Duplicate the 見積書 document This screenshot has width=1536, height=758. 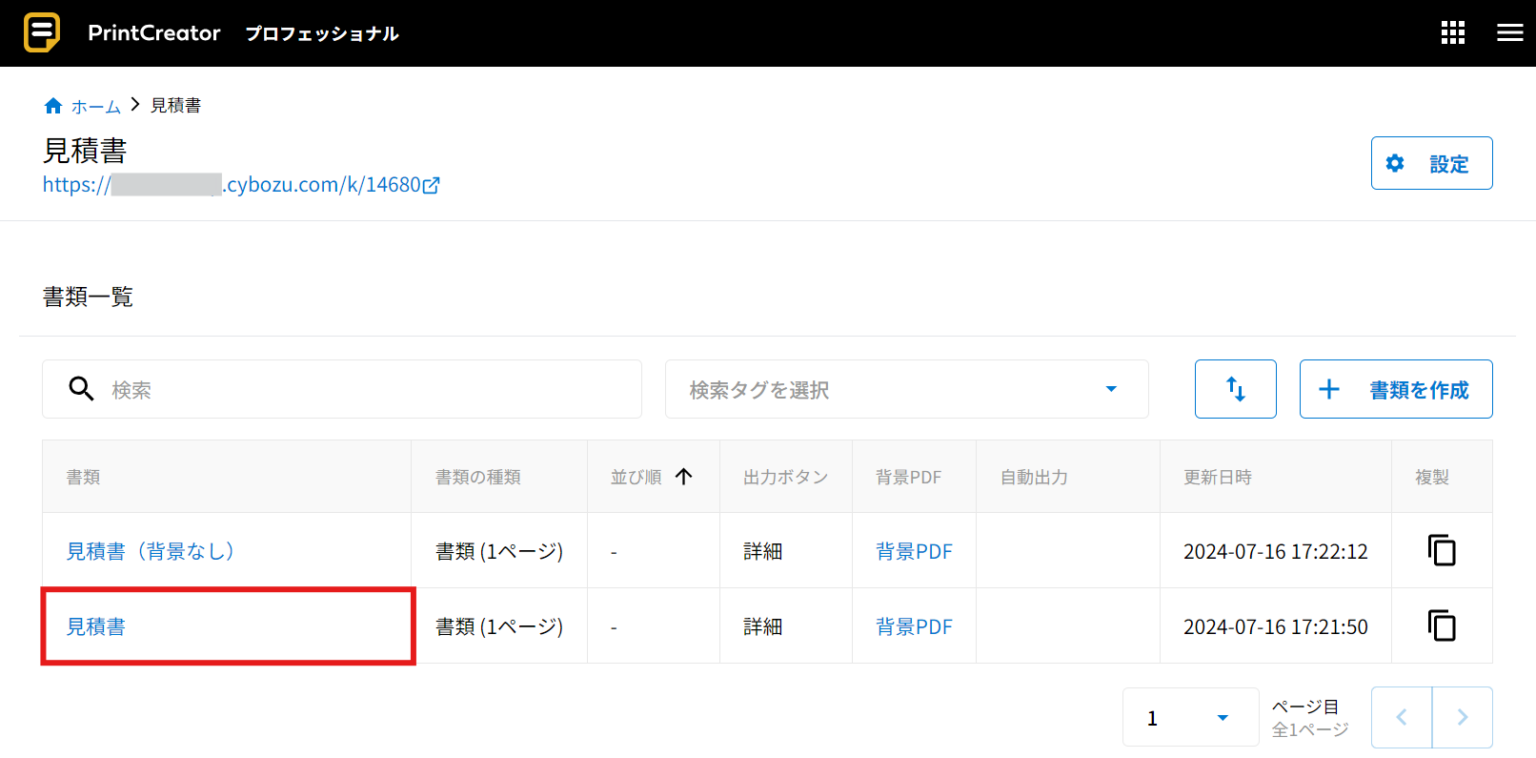coord(1441,627)
